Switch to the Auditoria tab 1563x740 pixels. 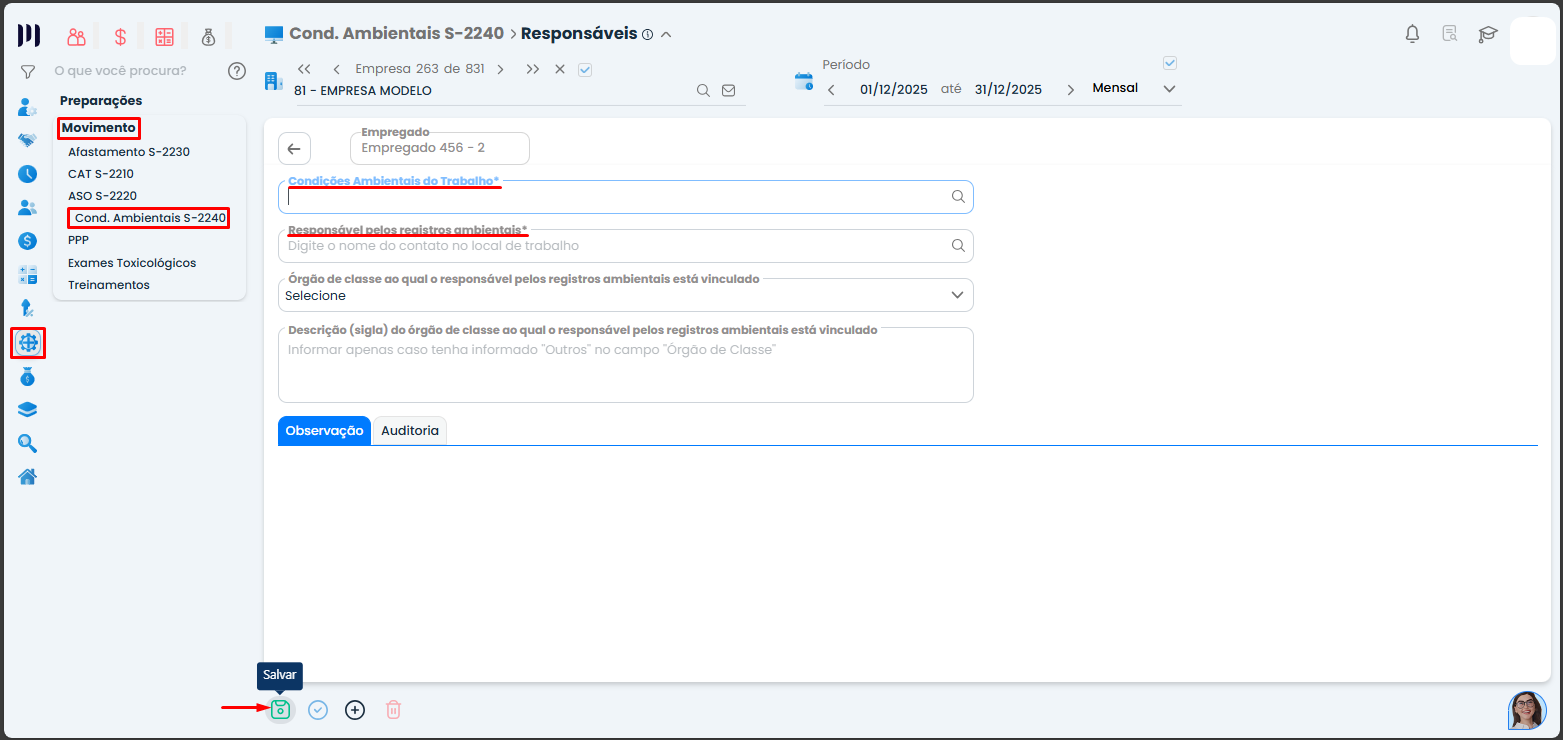coord(410,431)
